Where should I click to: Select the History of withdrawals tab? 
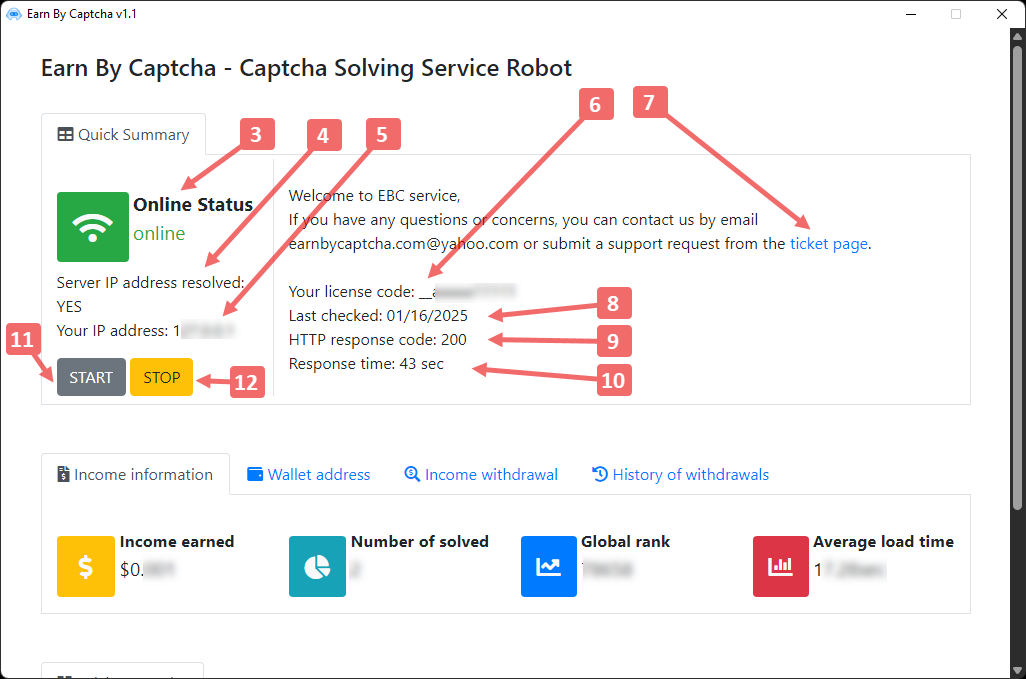(x=681, y=474)
